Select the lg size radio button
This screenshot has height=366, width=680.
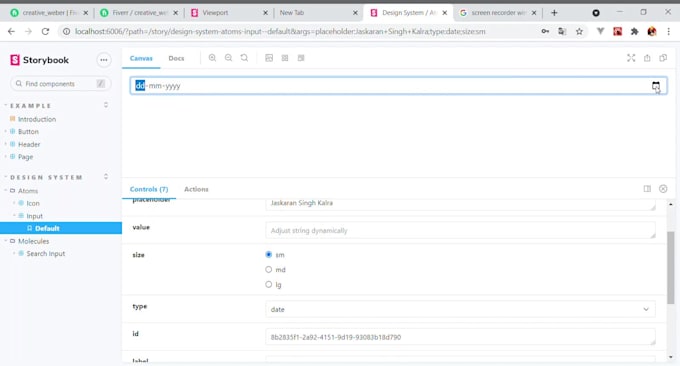point(268,284)
